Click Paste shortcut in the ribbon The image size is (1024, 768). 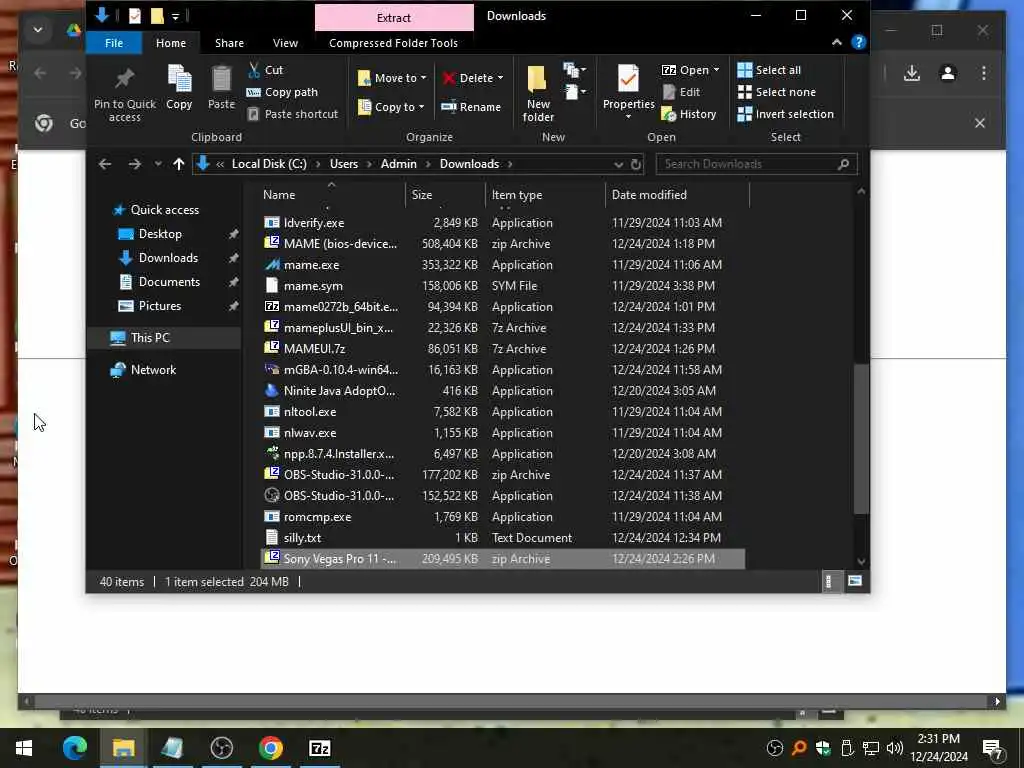point(293,114)
